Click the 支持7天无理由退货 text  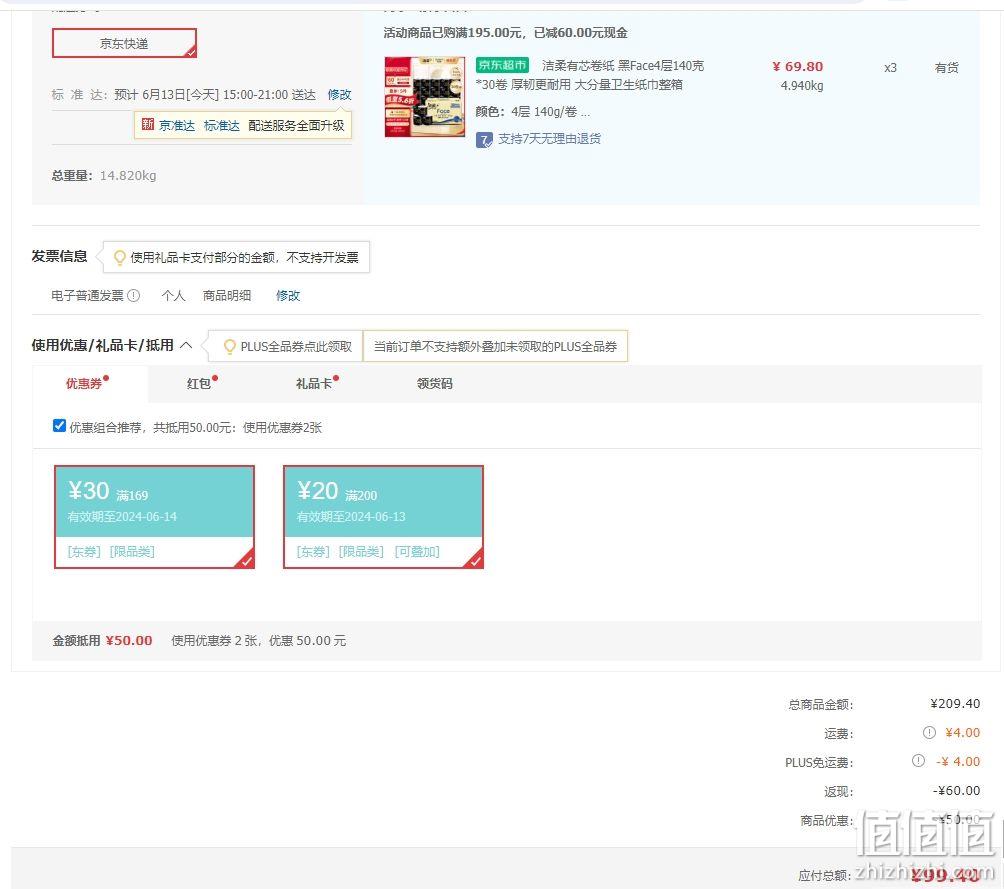[x=549, y=139]
